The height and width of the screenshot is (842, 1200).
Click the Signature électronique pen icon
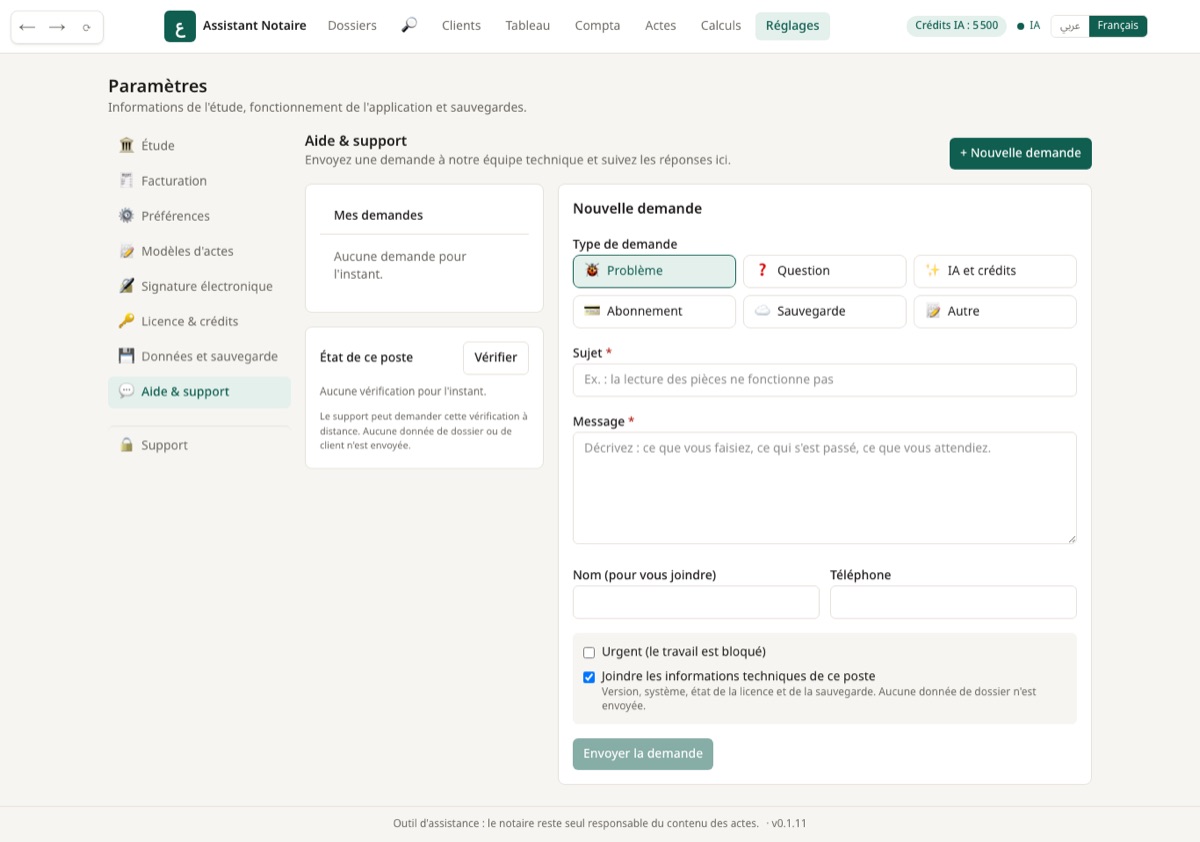tap(126, 286)
